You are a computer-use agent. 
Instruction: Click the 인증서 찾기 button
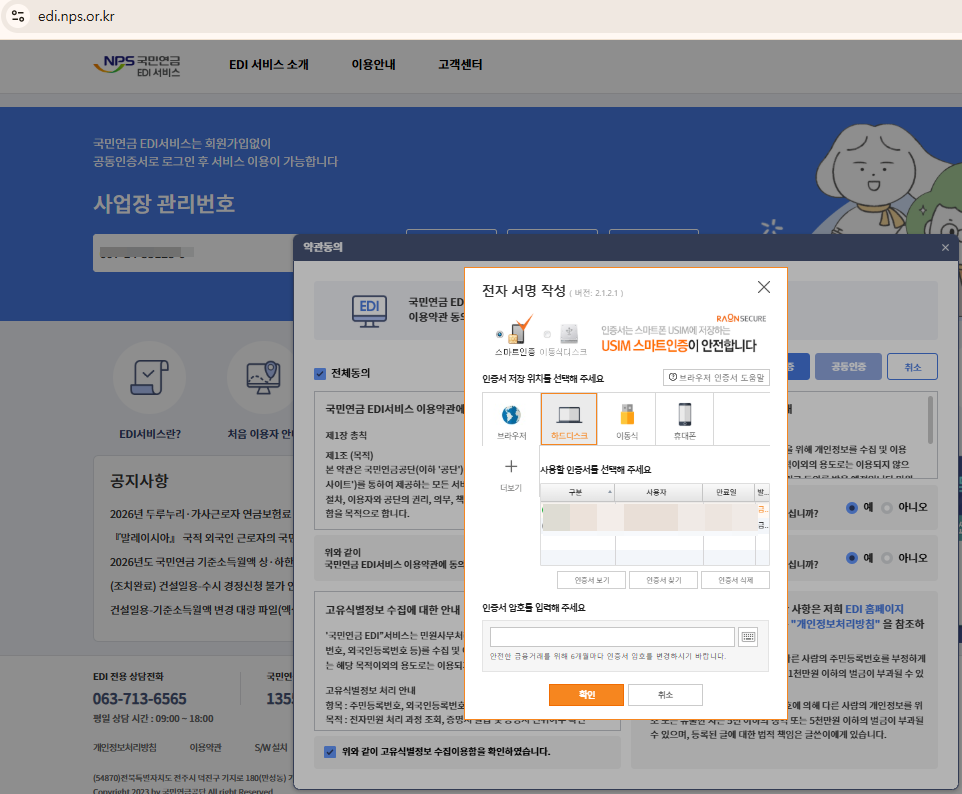click(663, 580)
